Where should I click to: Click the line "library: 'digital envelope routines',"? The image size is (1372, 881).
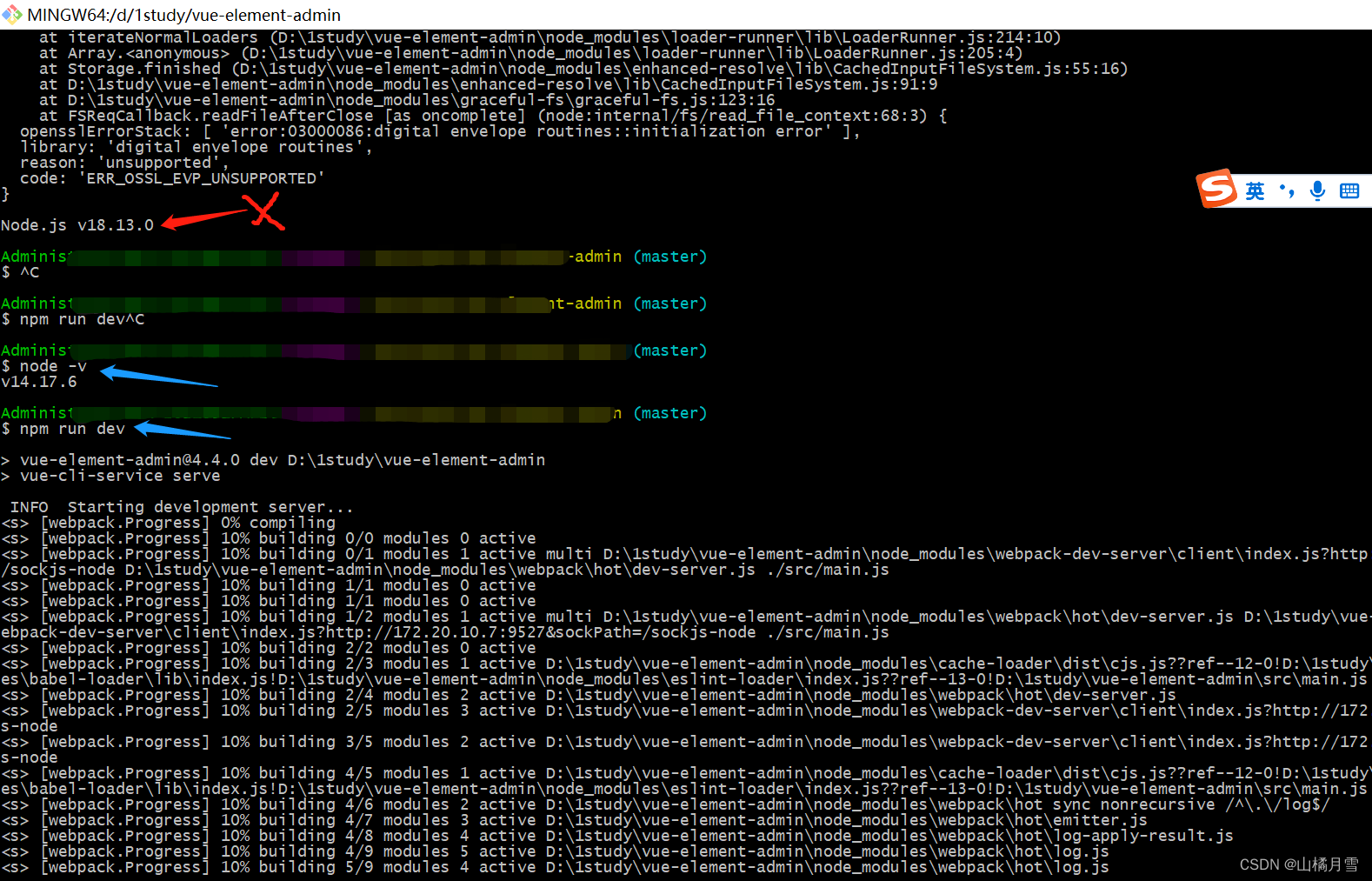[x=196, y=147]
